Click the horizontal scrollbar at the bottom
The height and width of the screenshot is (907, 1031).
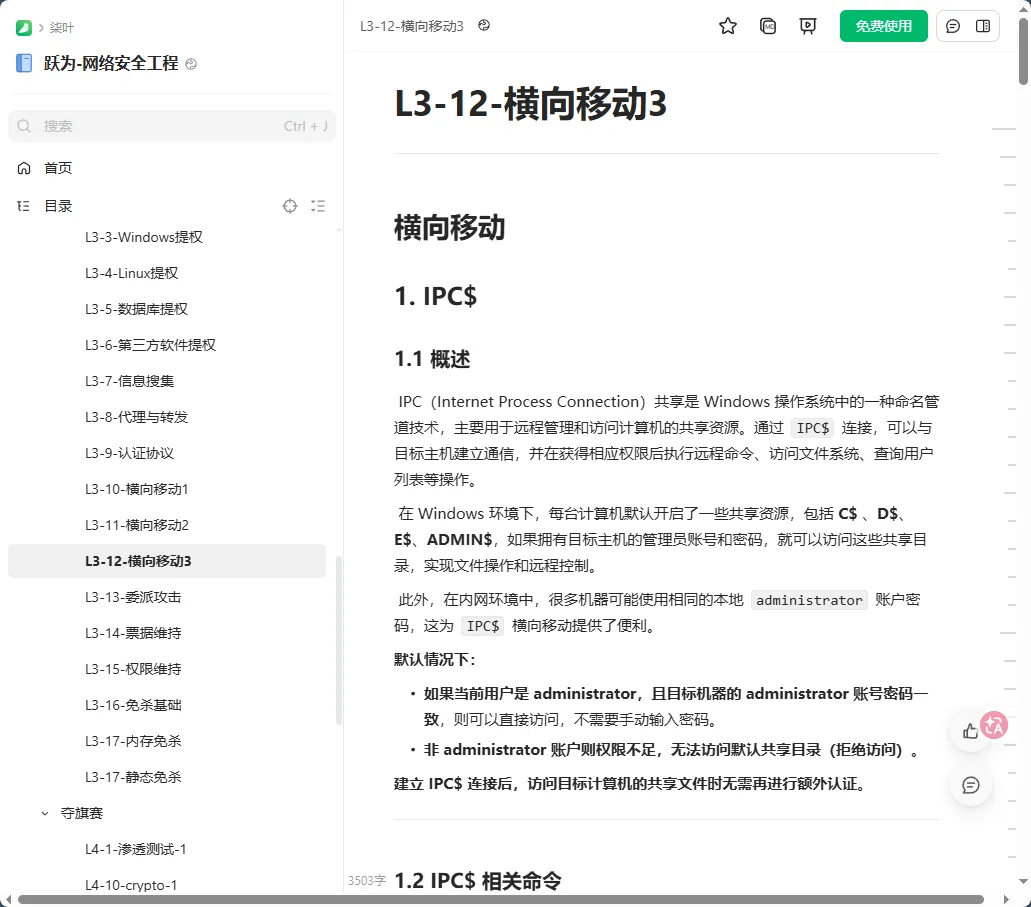[500, 899]
